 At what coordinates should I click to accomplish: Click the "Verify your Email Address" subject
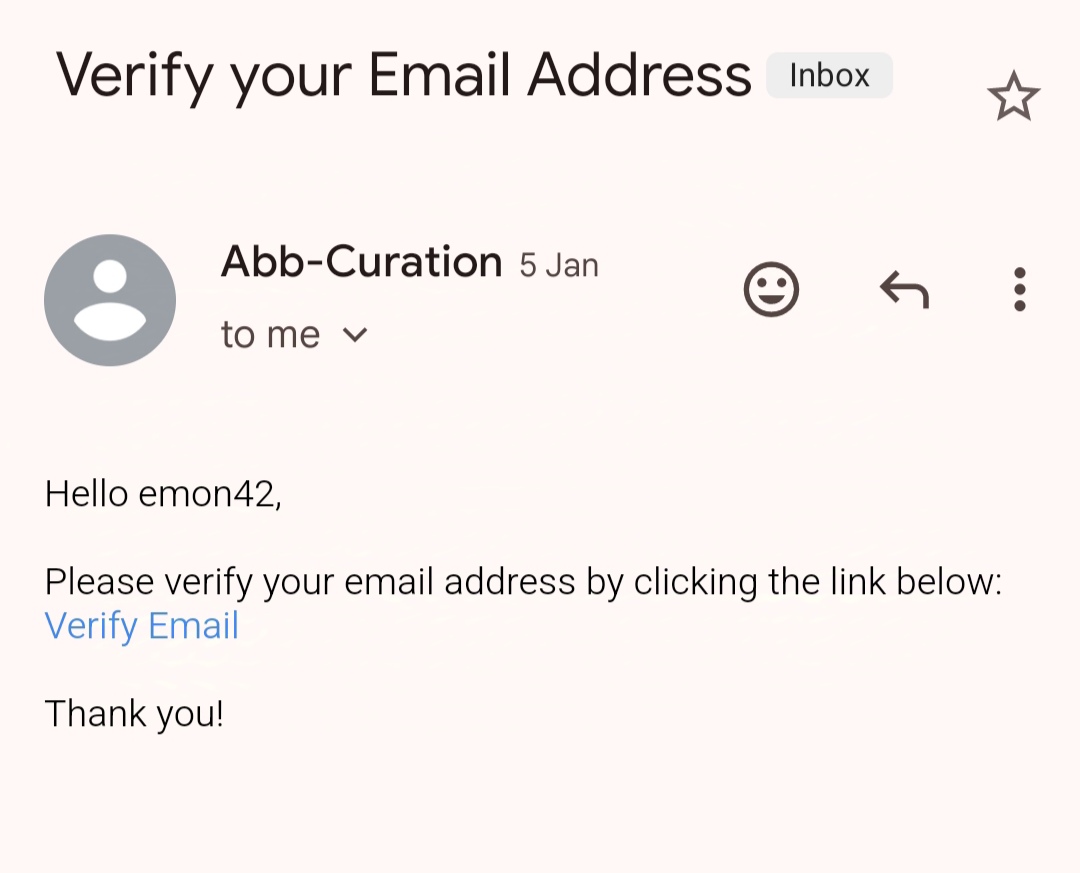pyautogui.click(x=403, y=76)
